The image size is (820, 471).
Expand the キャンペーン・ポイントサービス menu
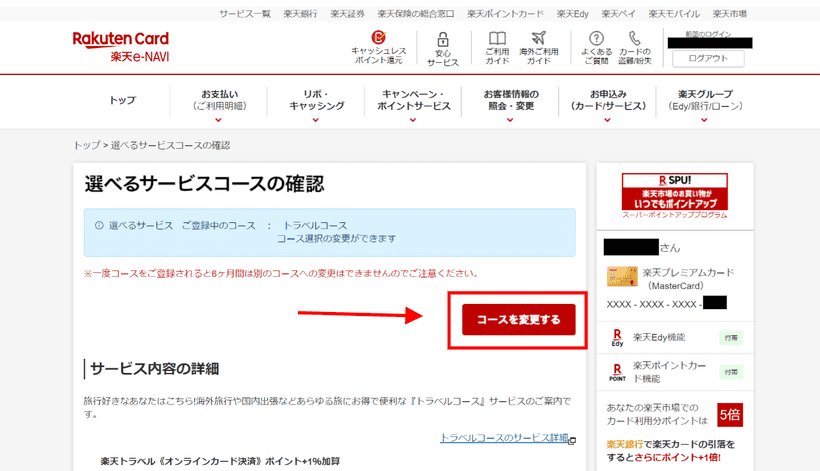click(414, 107)
